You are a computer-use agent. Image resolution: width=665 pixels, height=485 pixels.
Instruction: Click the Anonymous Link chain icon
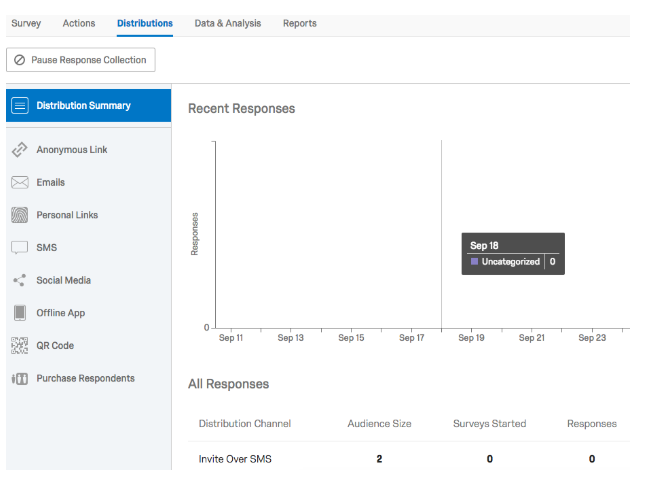20,150
